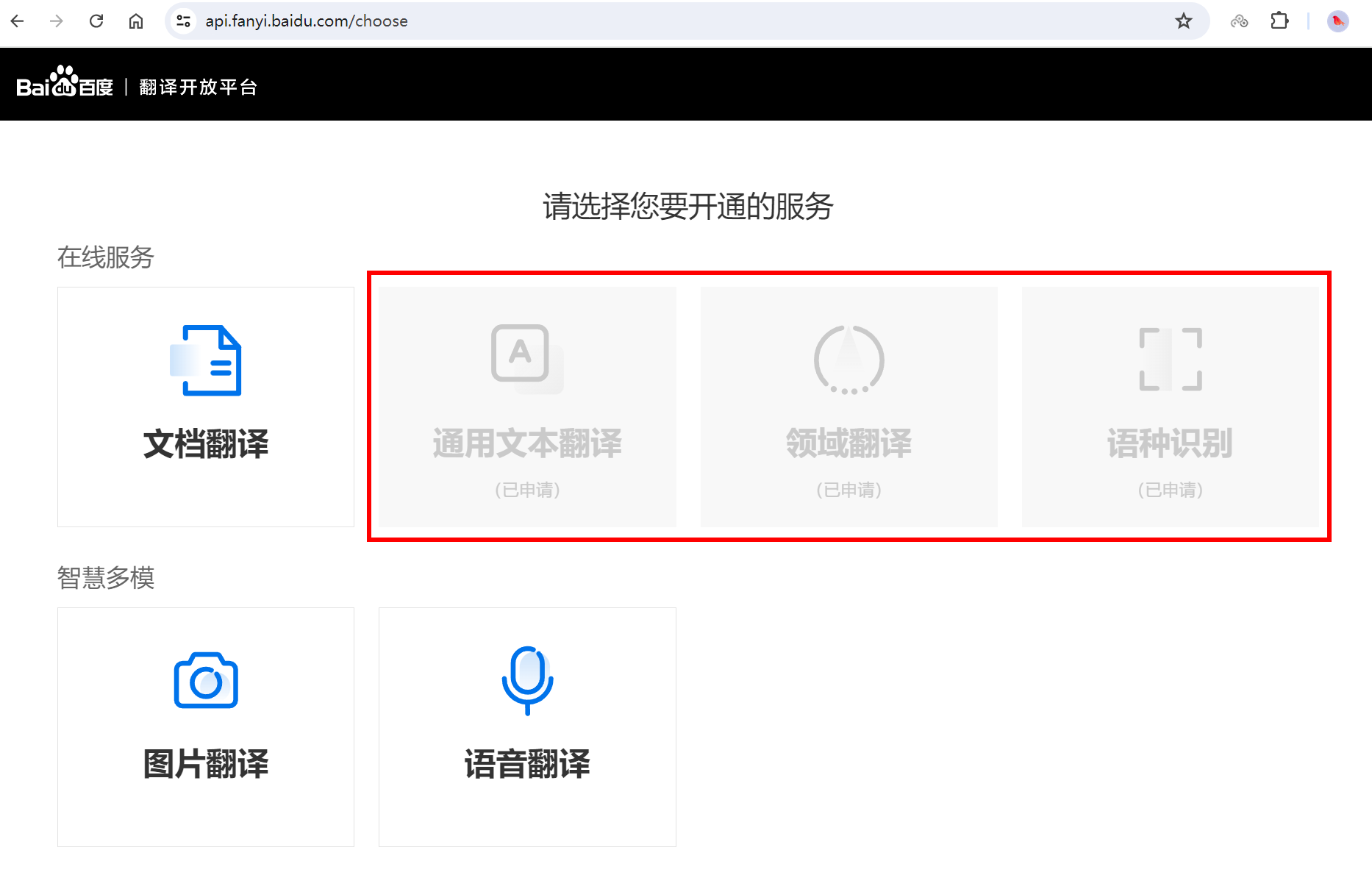
Task: Focus the address bar URL api.fanyi.baidu.com/choose
Action: (x=307, y=21)
